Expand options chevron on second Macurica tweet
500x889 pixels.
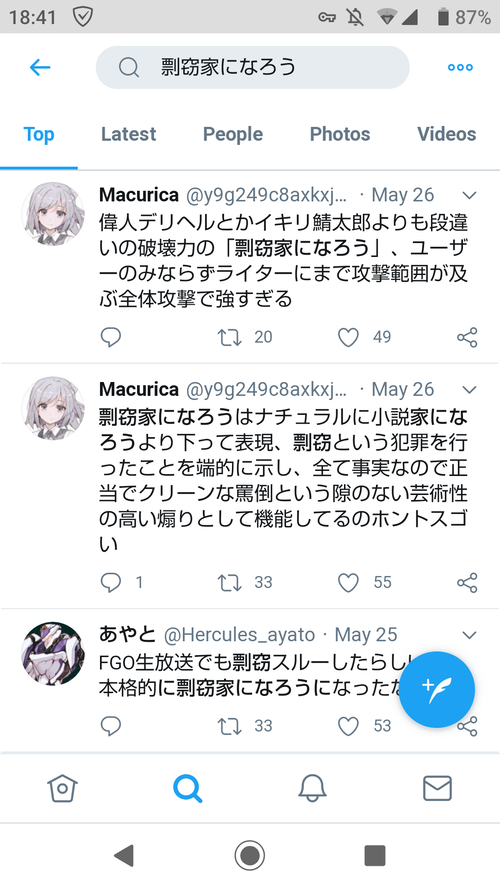(469, 390)
